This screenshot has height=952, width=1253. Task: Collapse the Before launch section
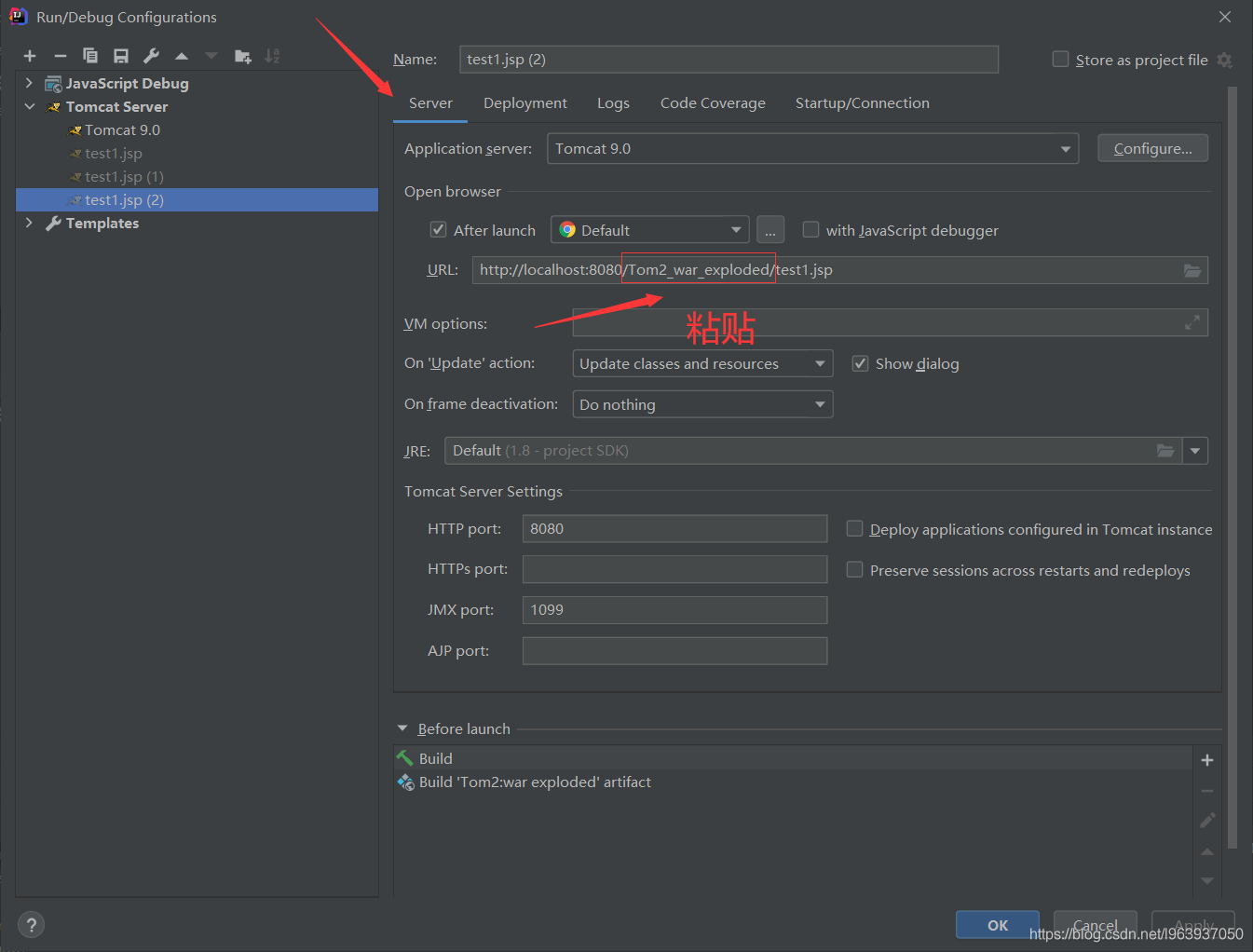point(402,728)
